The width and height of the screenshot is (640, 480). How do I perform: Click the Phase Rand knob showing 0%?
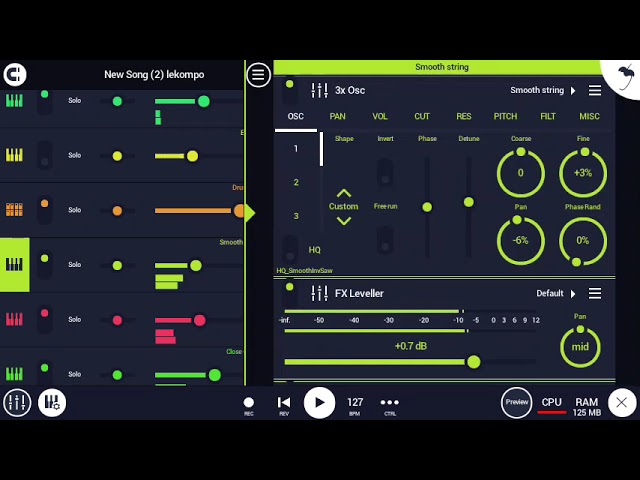pos(583,241)
